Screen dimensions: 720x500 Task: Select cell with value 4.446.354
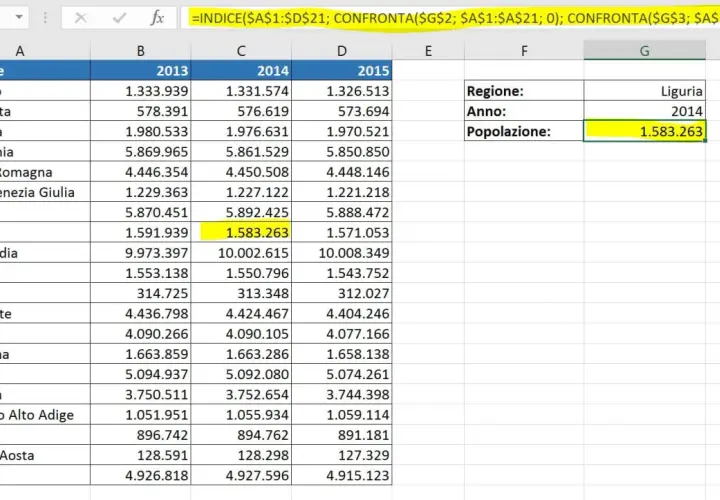pos(141,172)
